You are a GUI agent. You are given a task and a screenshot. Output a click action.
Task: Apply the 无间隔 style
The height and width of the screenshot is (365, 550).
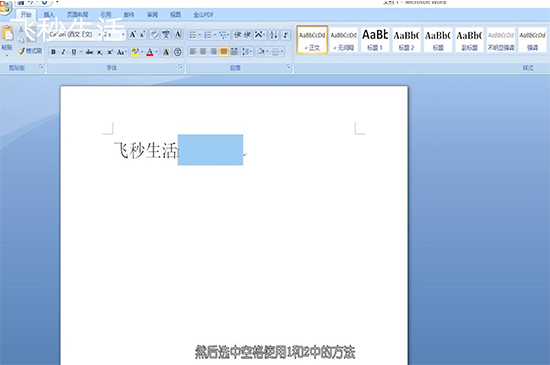coord(343,40)
